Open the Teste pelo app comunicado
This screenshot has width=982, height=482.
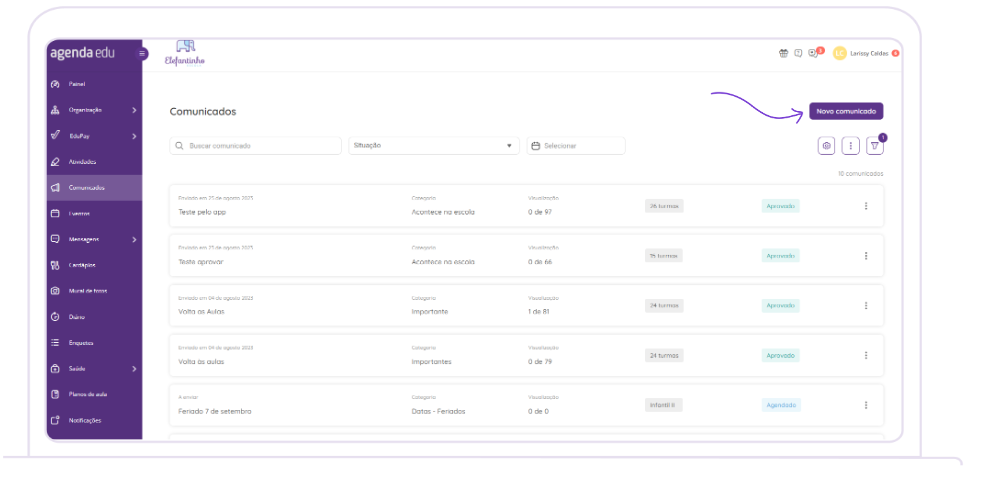pos(202,212)
